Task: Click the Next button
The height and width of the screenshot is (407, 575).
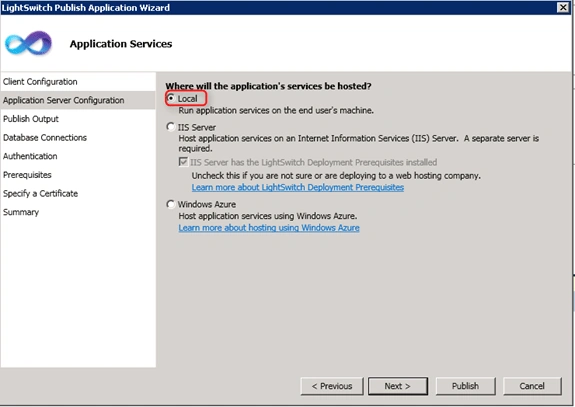Action: pyautogui.click(x=398, y=386)
